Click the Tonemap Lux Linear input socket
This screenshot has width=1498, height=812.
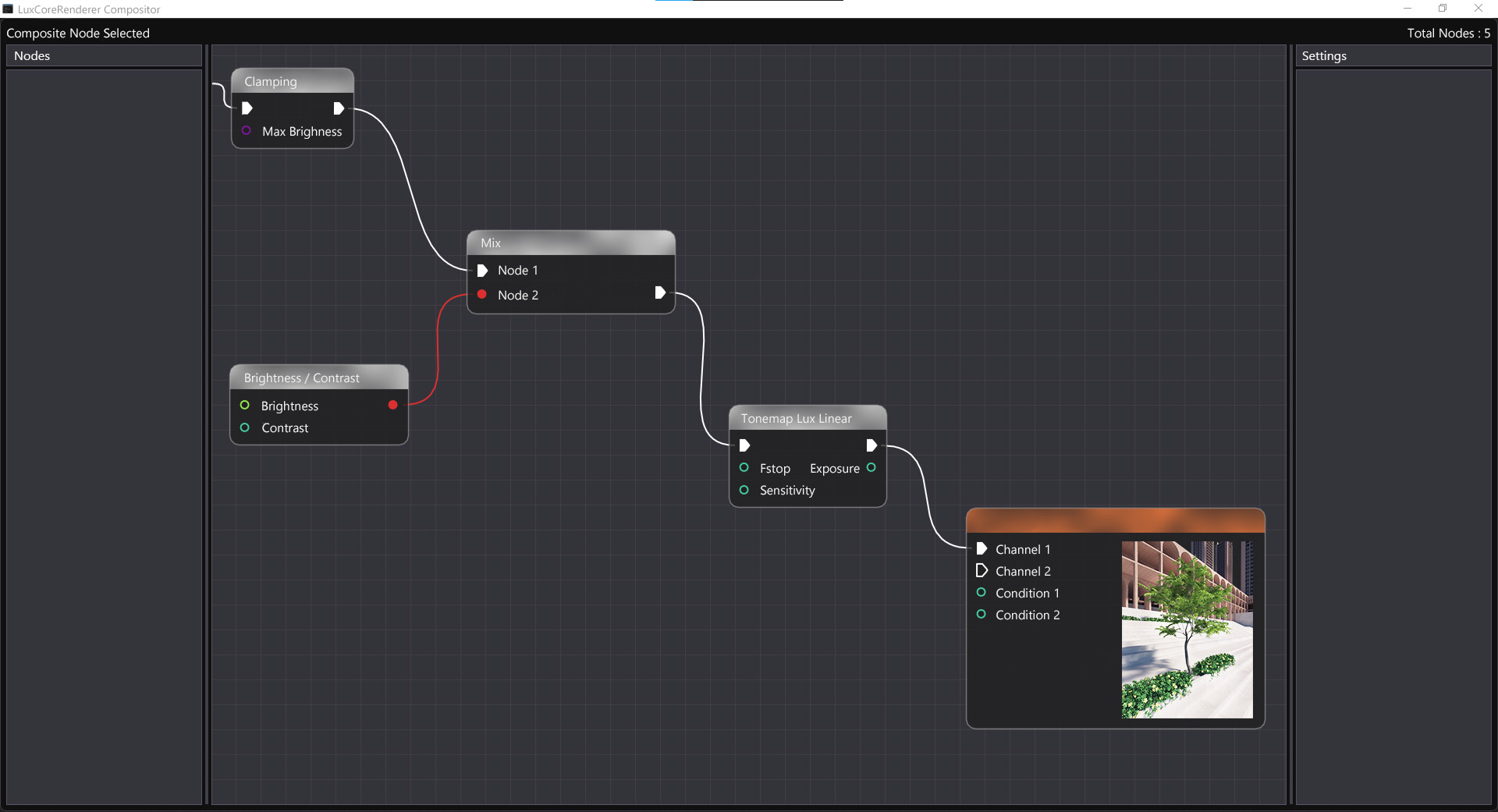(744, 445)
